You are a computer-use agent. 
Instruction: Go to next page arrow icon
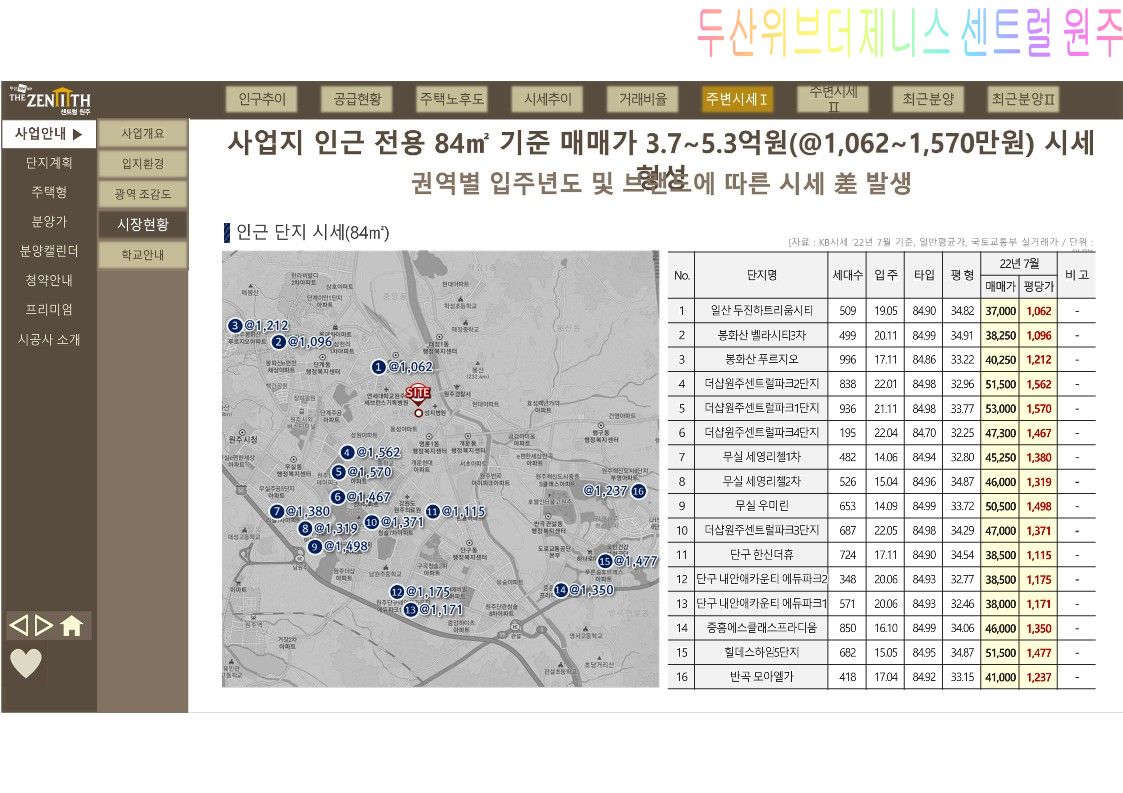coord(44,625)
